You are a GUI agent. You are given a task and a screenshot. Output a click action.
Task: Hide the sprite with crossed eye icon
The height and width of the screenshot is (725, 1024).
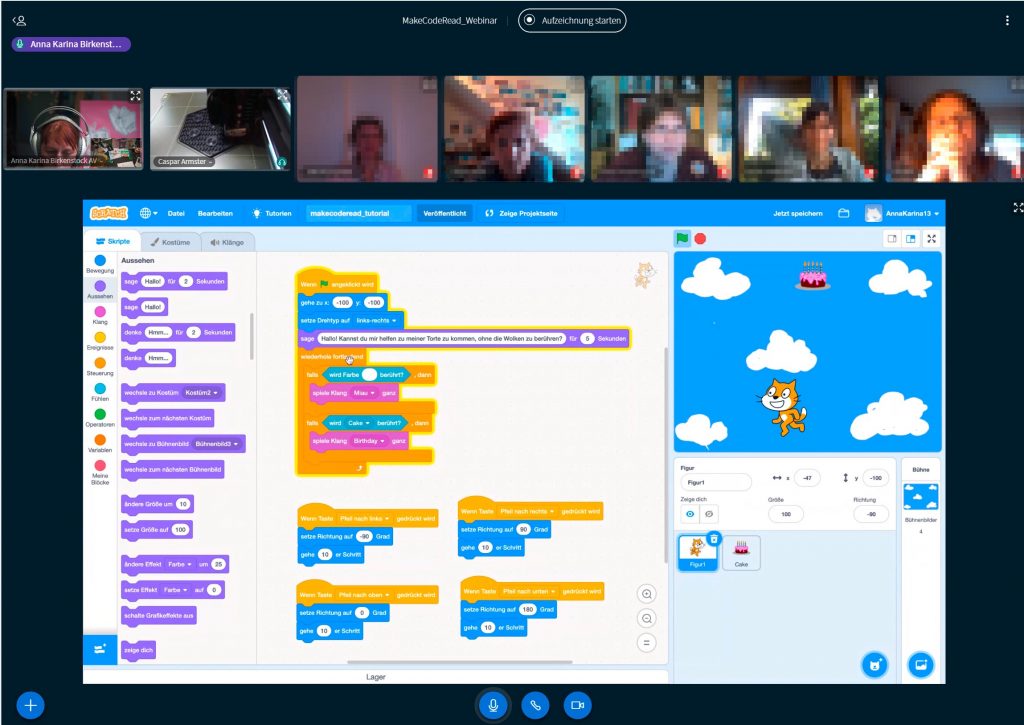[709, 514]
